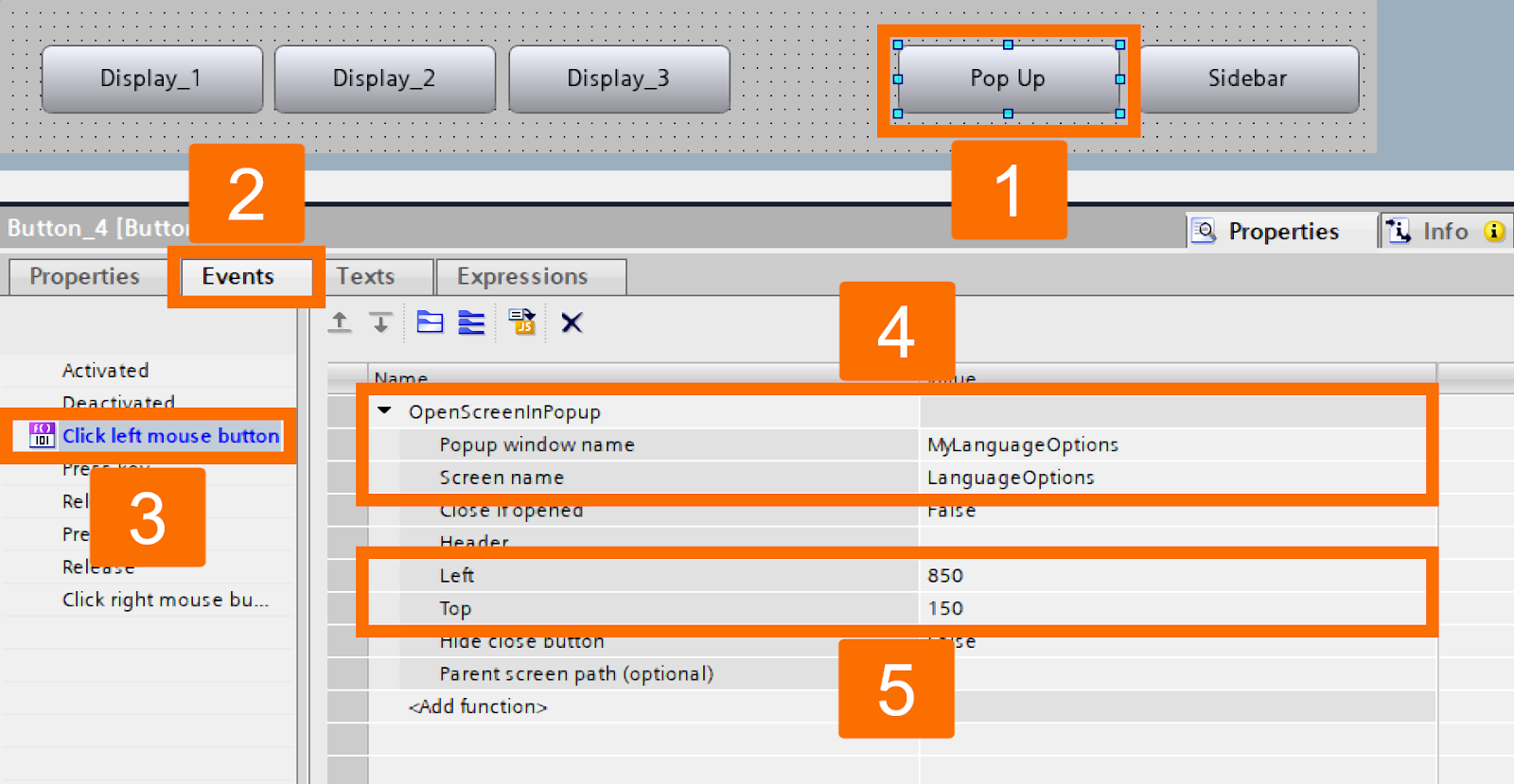
Task: Click the collapse-all stacked folders icon
Action: [x=471, y=322]
